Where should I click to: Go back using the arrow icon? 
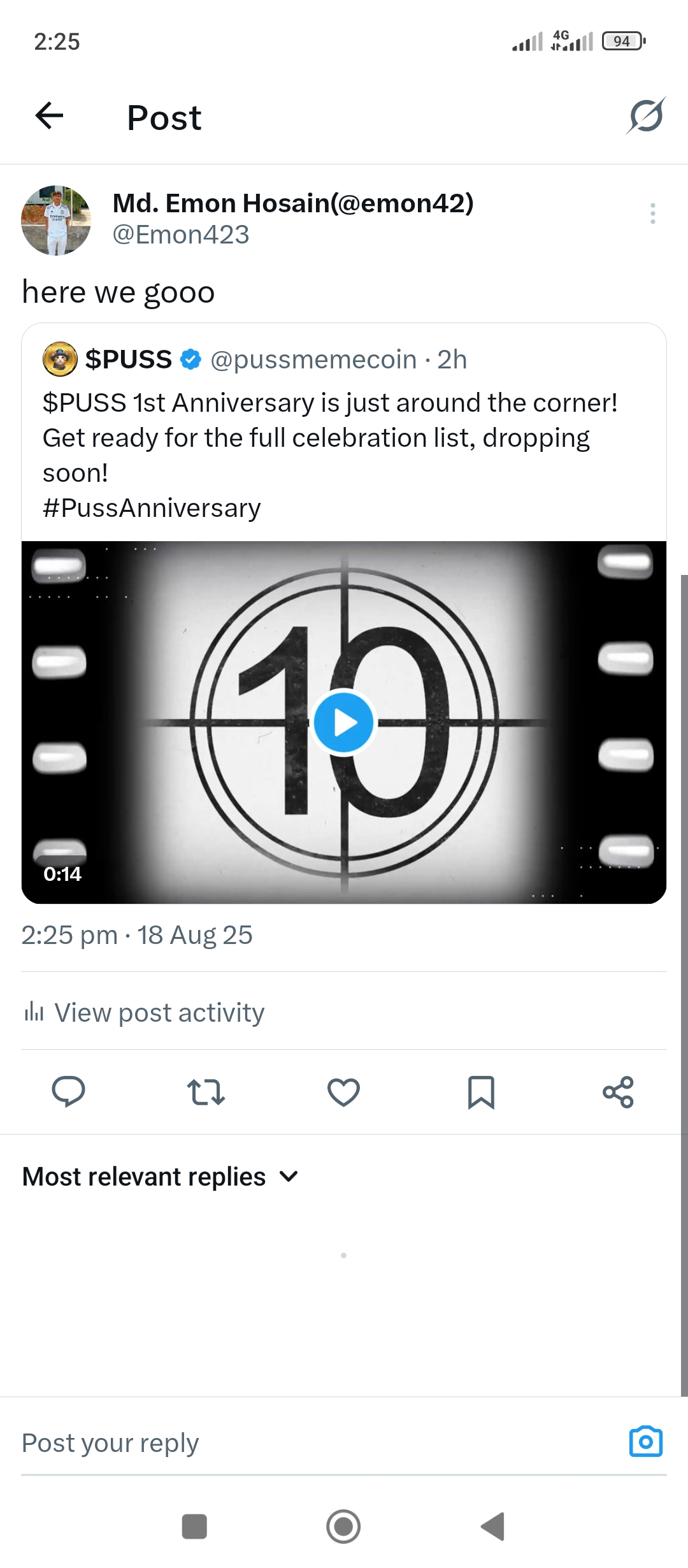coord(49,116)
